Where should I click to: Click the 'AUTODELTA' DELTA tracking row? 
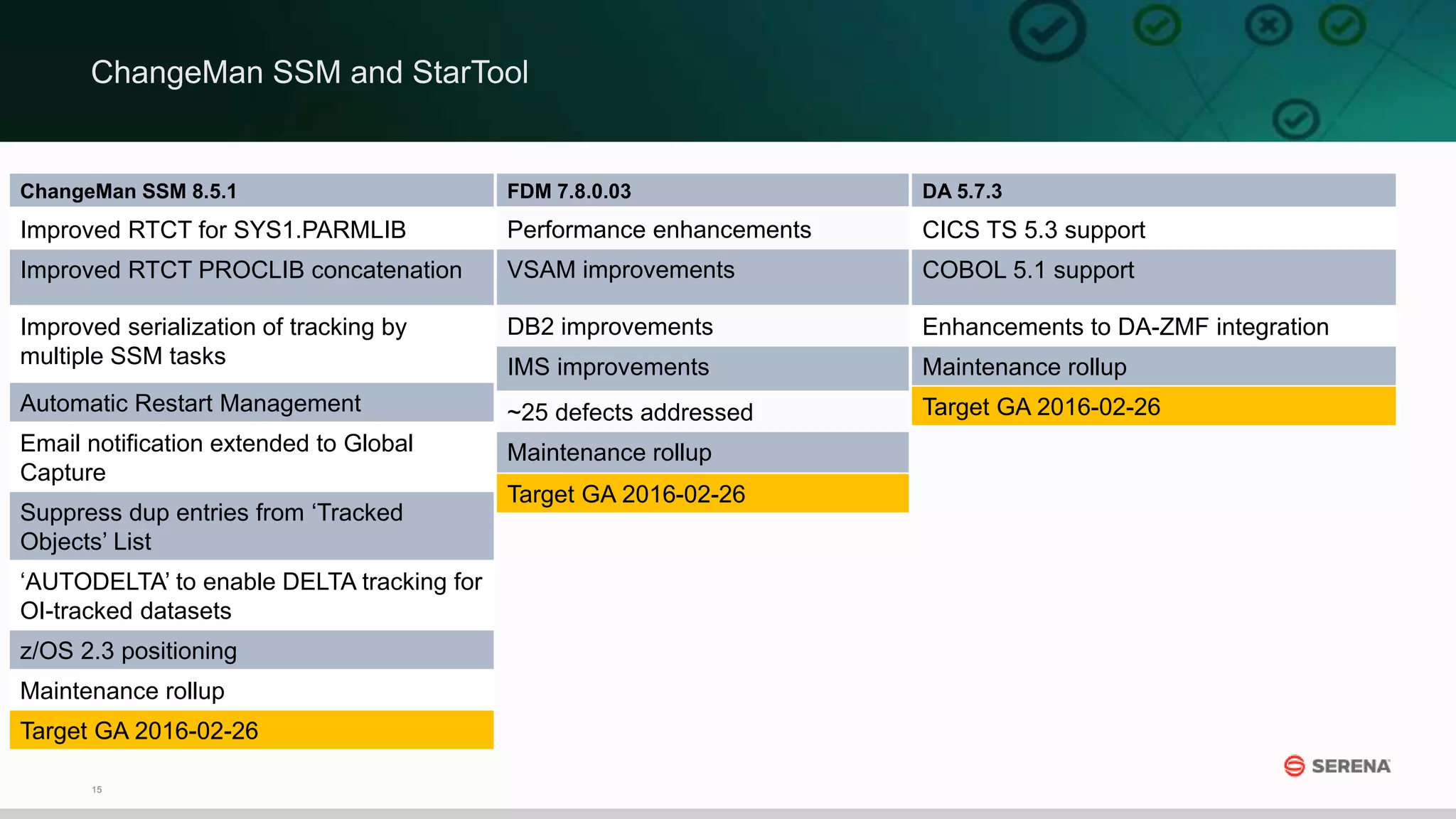(x=252, y=595)
